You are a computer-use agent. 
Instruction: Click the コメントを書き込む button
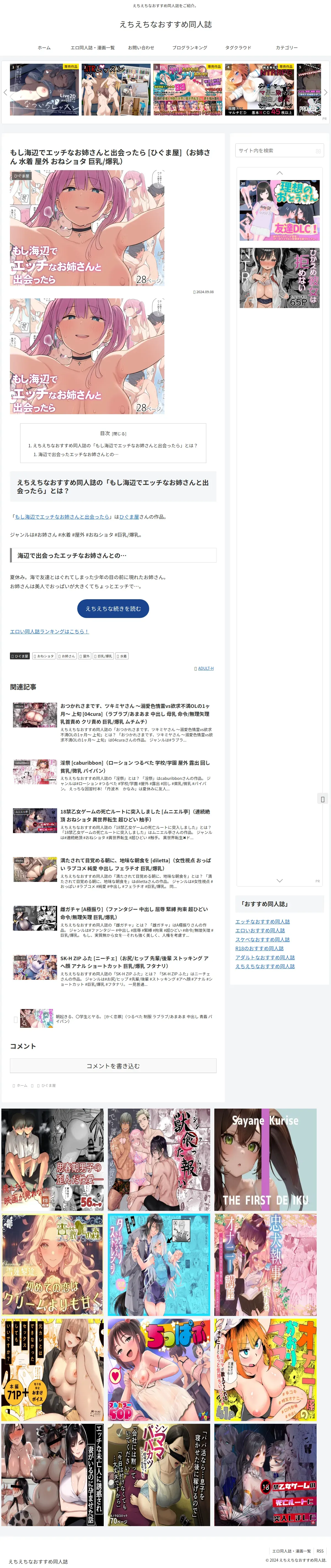coord(113,1066)
